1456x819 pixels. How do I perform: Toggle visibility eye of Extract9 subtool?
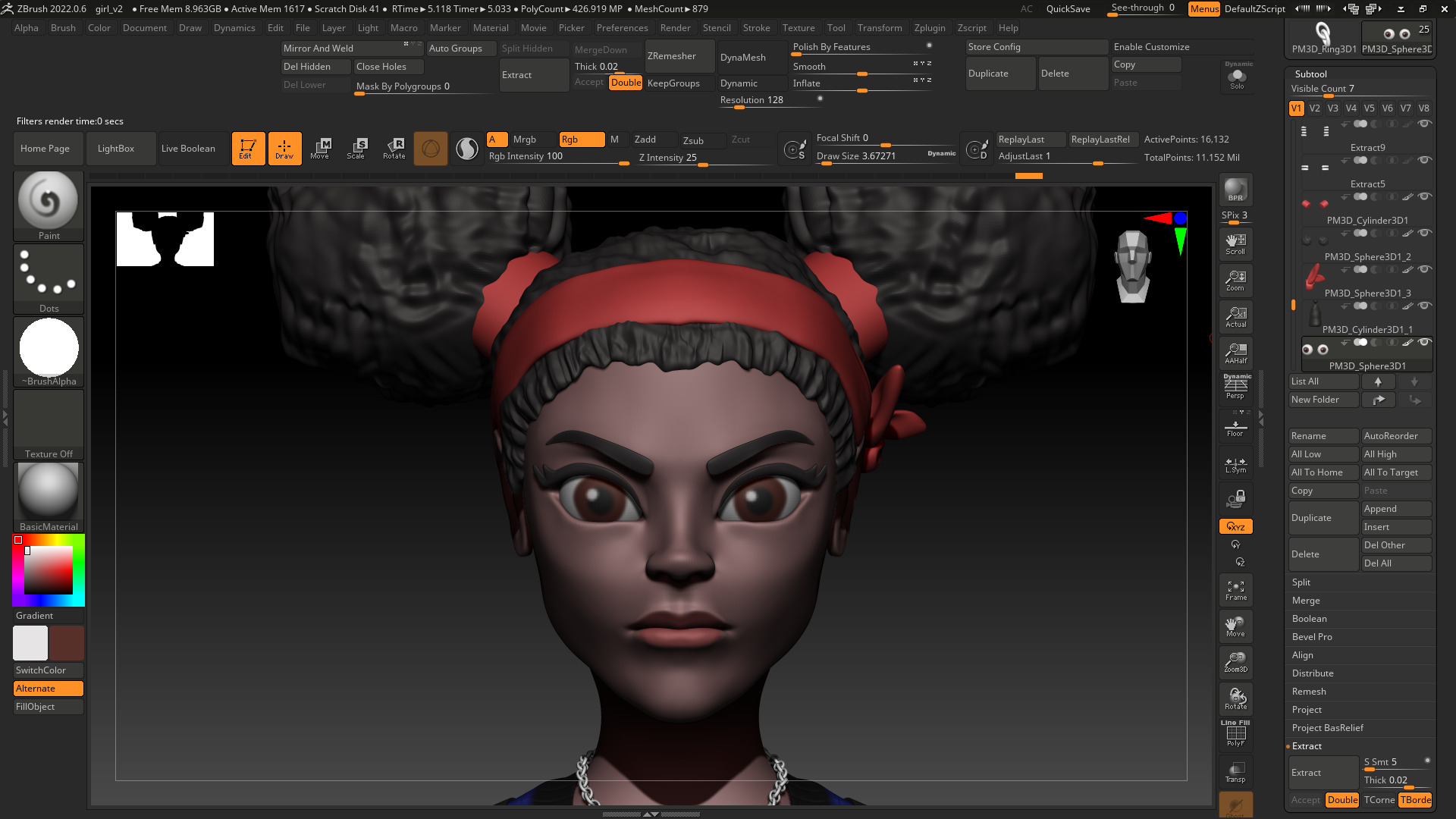pos(1425,124)
